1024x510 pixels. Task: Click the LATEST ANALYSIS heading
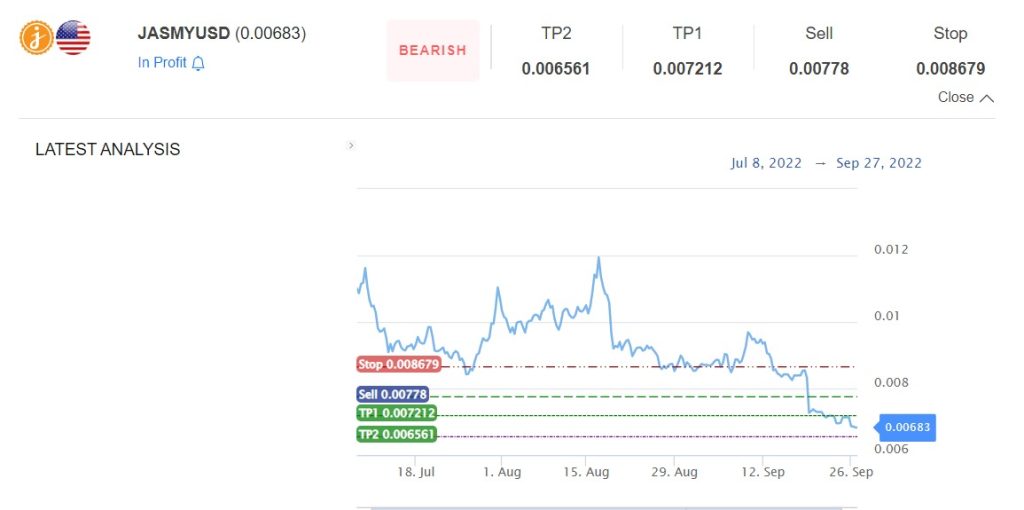tap(108, 150)
